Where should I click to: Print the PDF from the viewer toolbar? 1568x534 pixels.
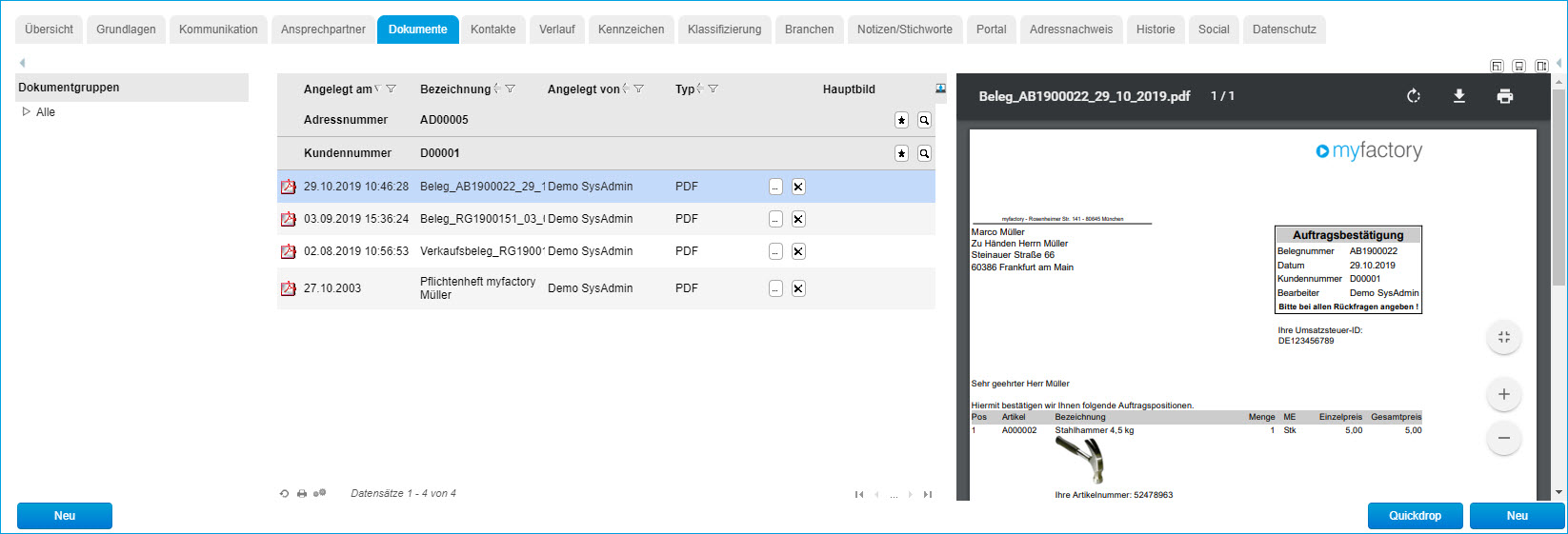coord(1505,96)
